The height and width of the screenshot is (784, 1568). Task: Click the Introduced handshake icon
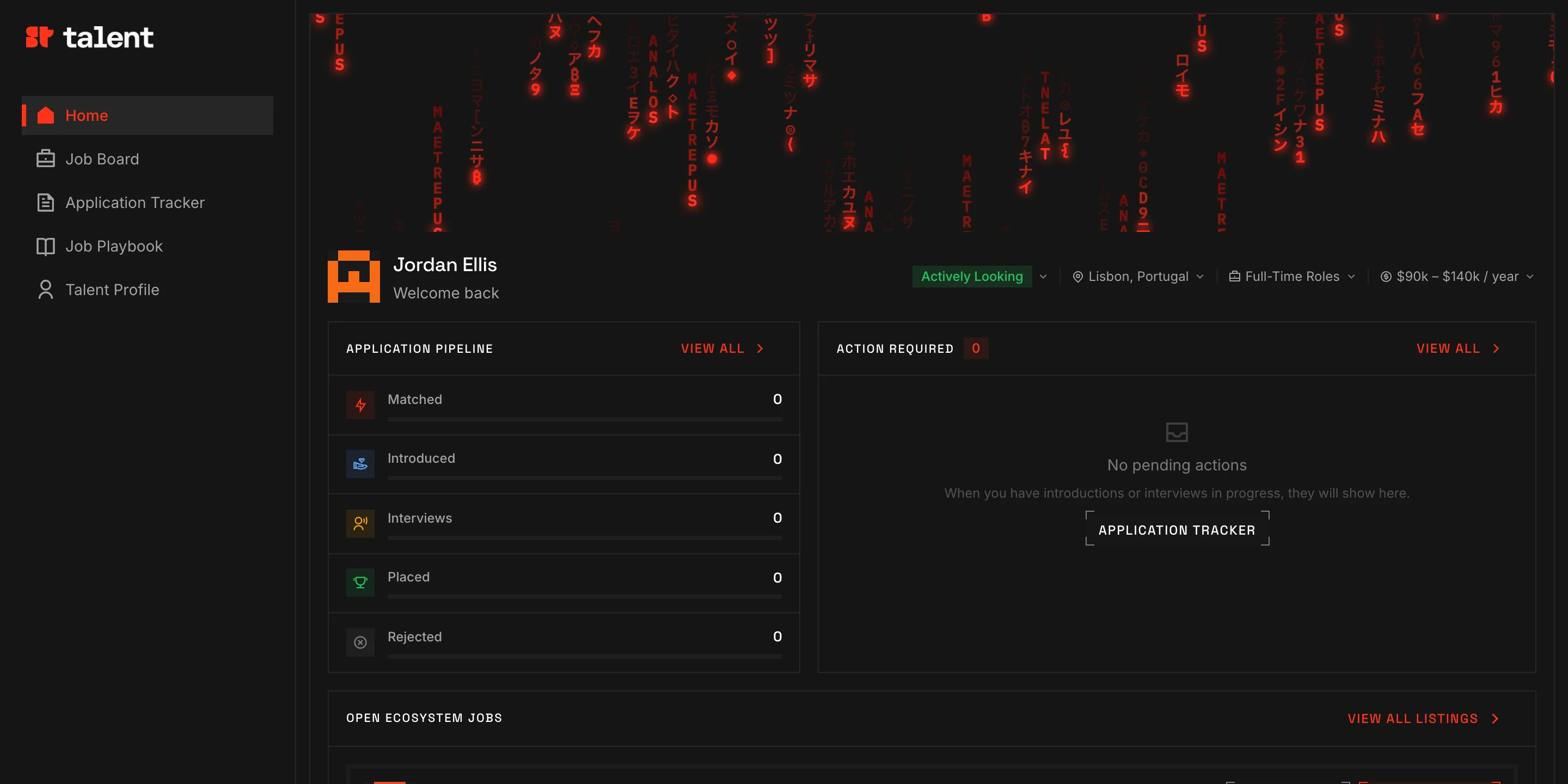pyautogui.click(x=360, y=464)
